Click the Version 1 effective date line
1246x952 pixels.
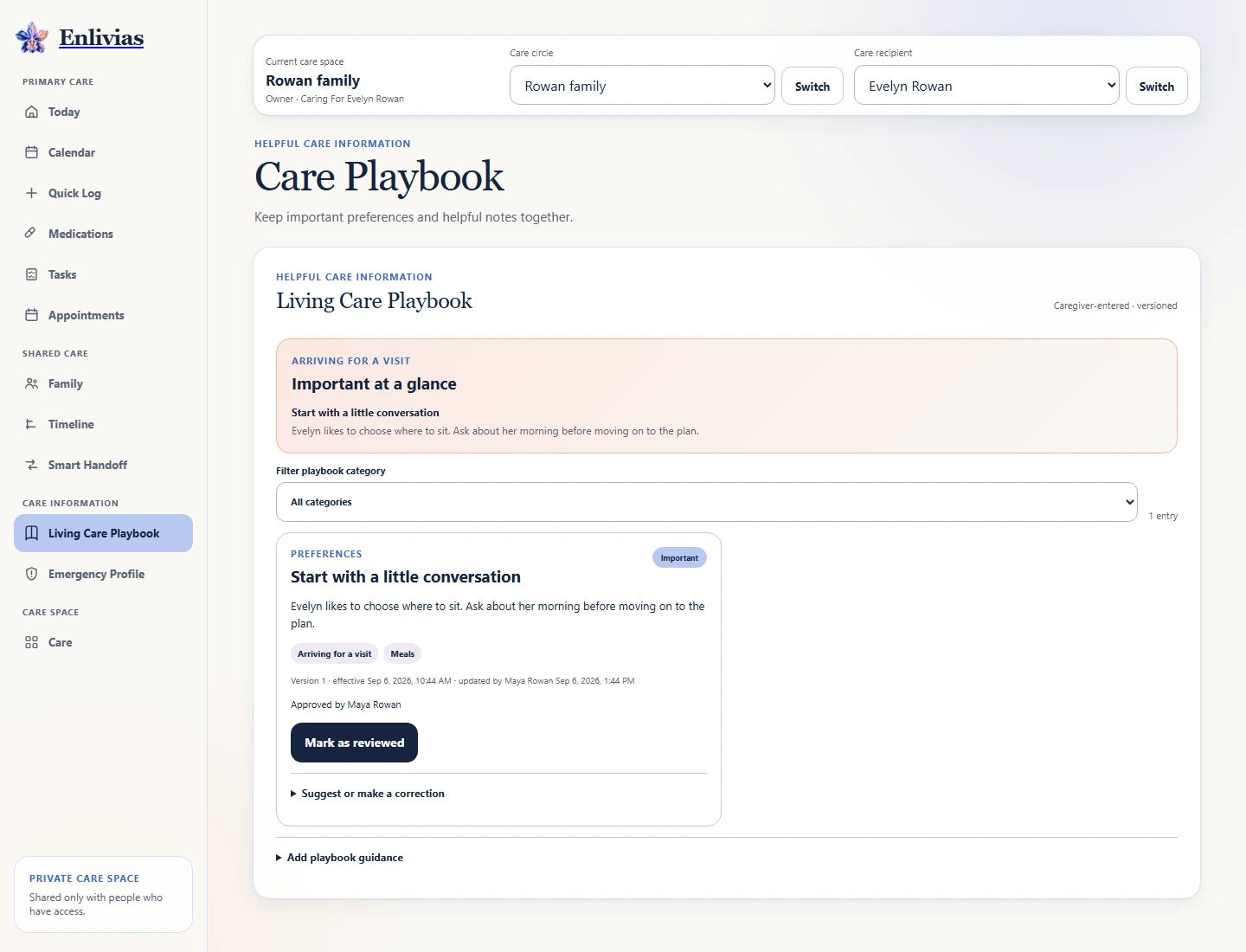point(463,681)
